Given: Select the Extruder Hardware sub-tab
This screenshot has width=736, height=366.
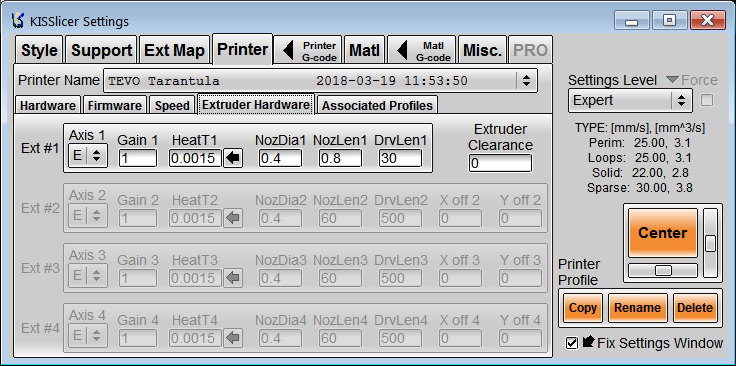Looking at the screenshot, I should (x=256, y=105).
